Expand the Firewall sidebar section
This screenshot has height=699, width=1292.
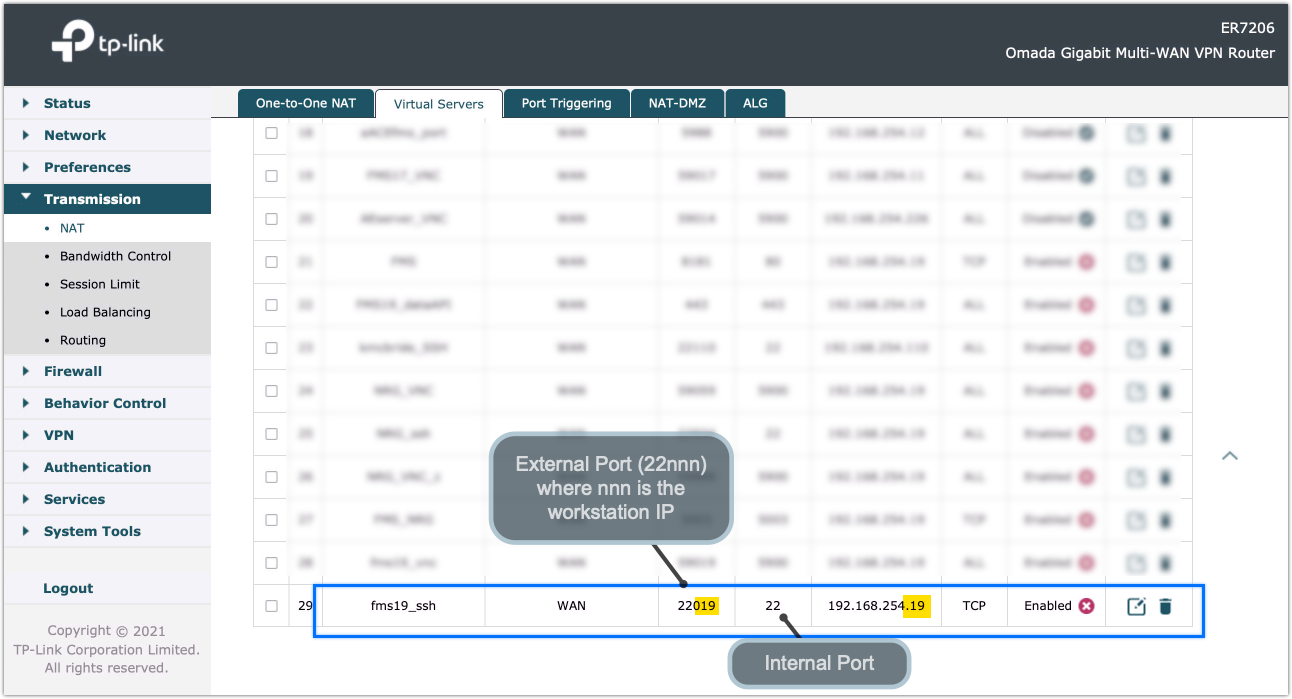[x=107, y=371]
